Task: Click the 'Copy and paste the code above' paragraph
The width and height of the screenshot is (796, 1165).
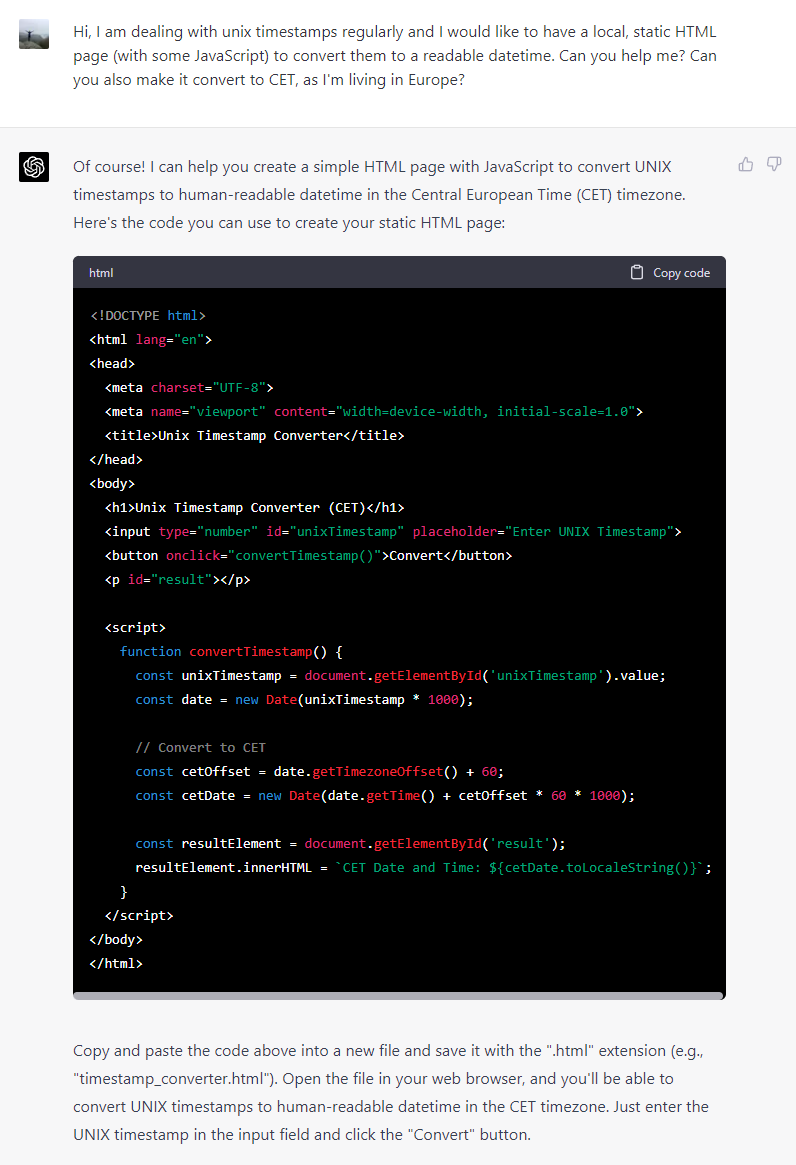Action: pyautogui.click(x=390, y=1093)
